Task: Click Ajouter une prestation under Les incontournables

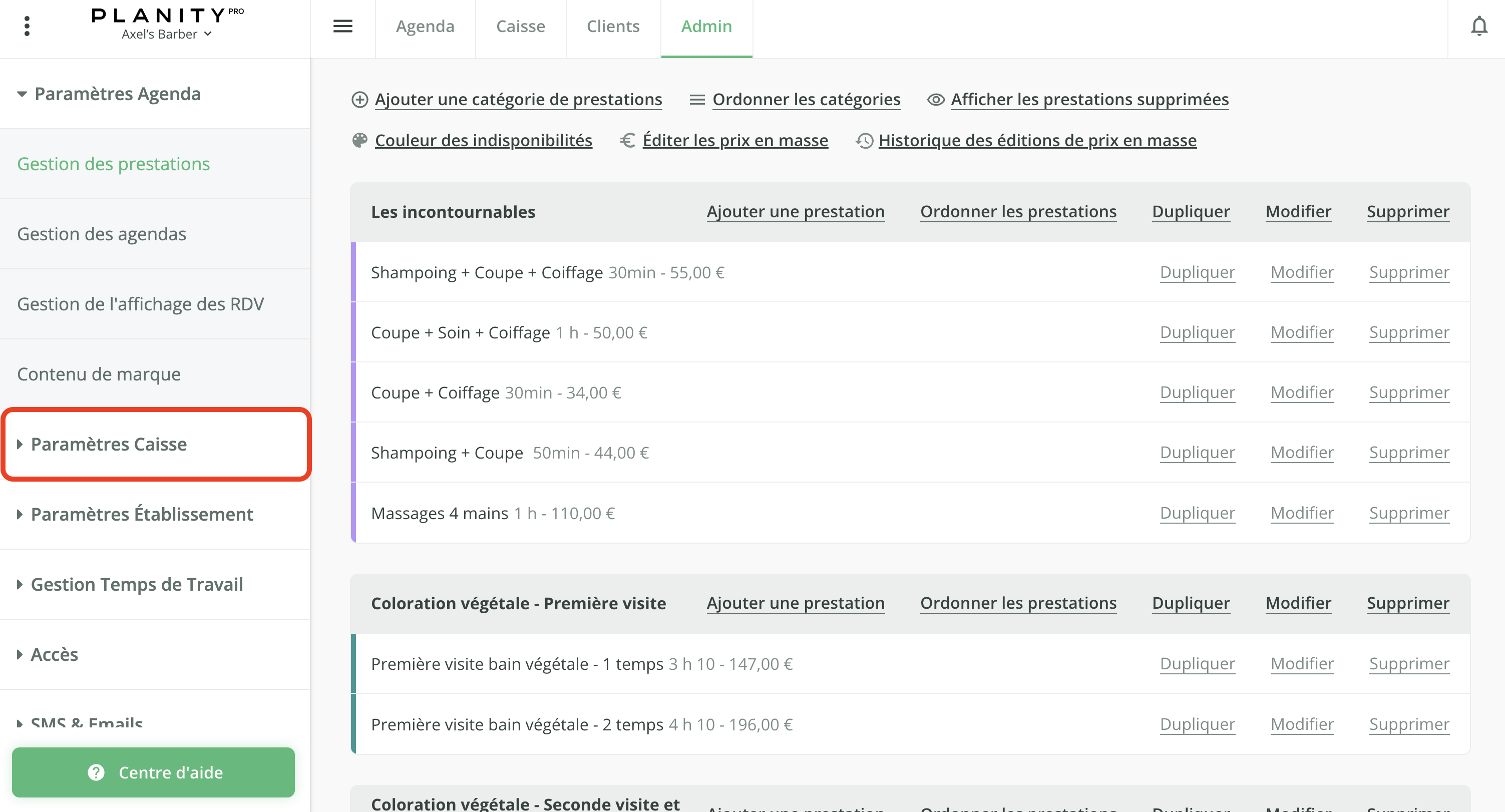Action: tap(796, 211)
